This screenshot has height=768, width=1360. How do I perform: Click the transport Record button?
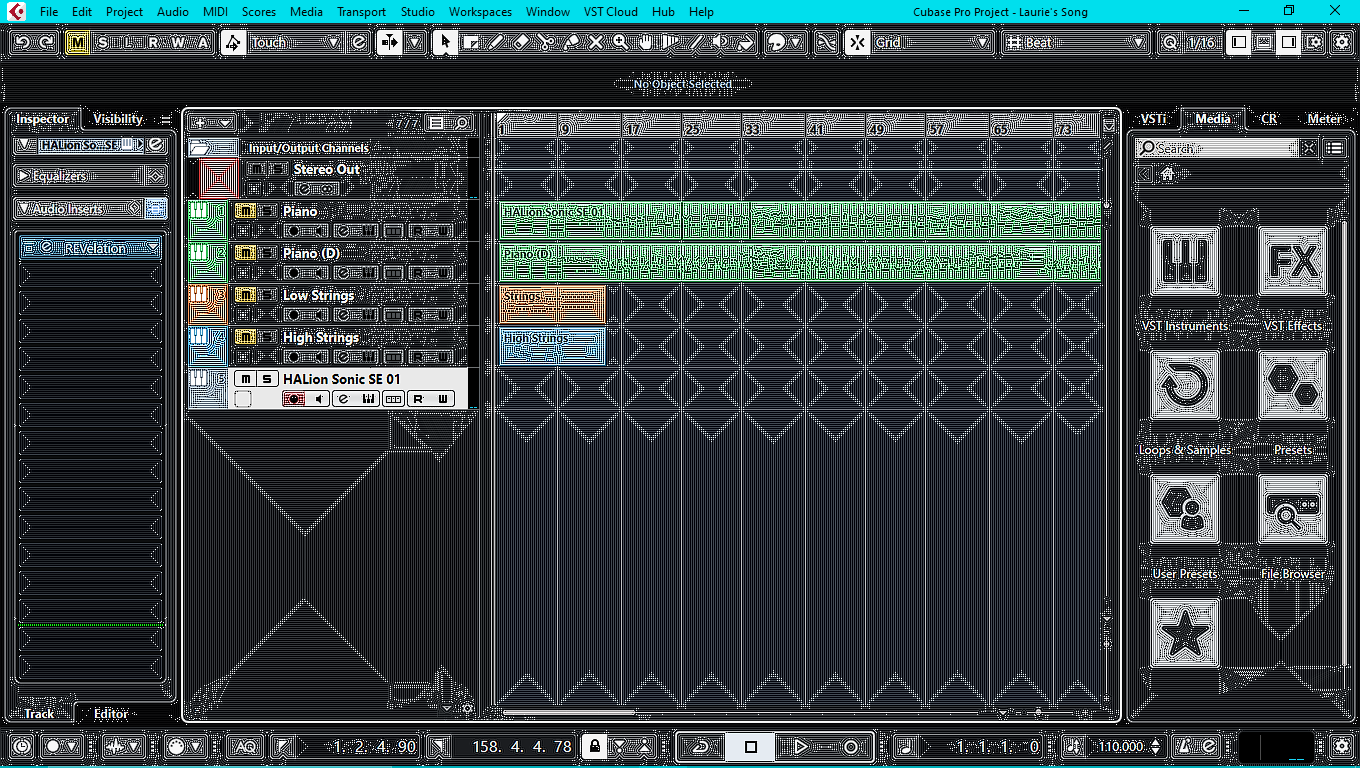850,746
